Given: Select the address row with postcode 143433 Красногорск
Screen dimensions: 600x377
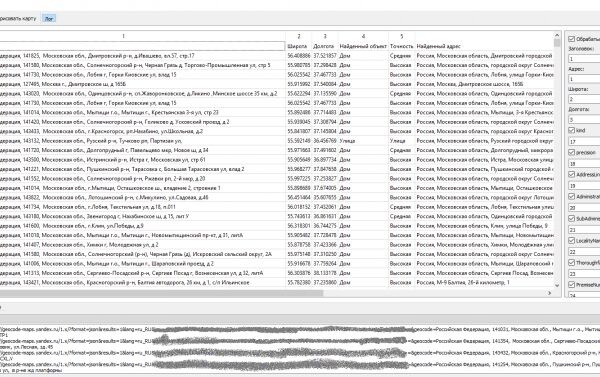Looking at the screenshot, I should pos(142,131).
